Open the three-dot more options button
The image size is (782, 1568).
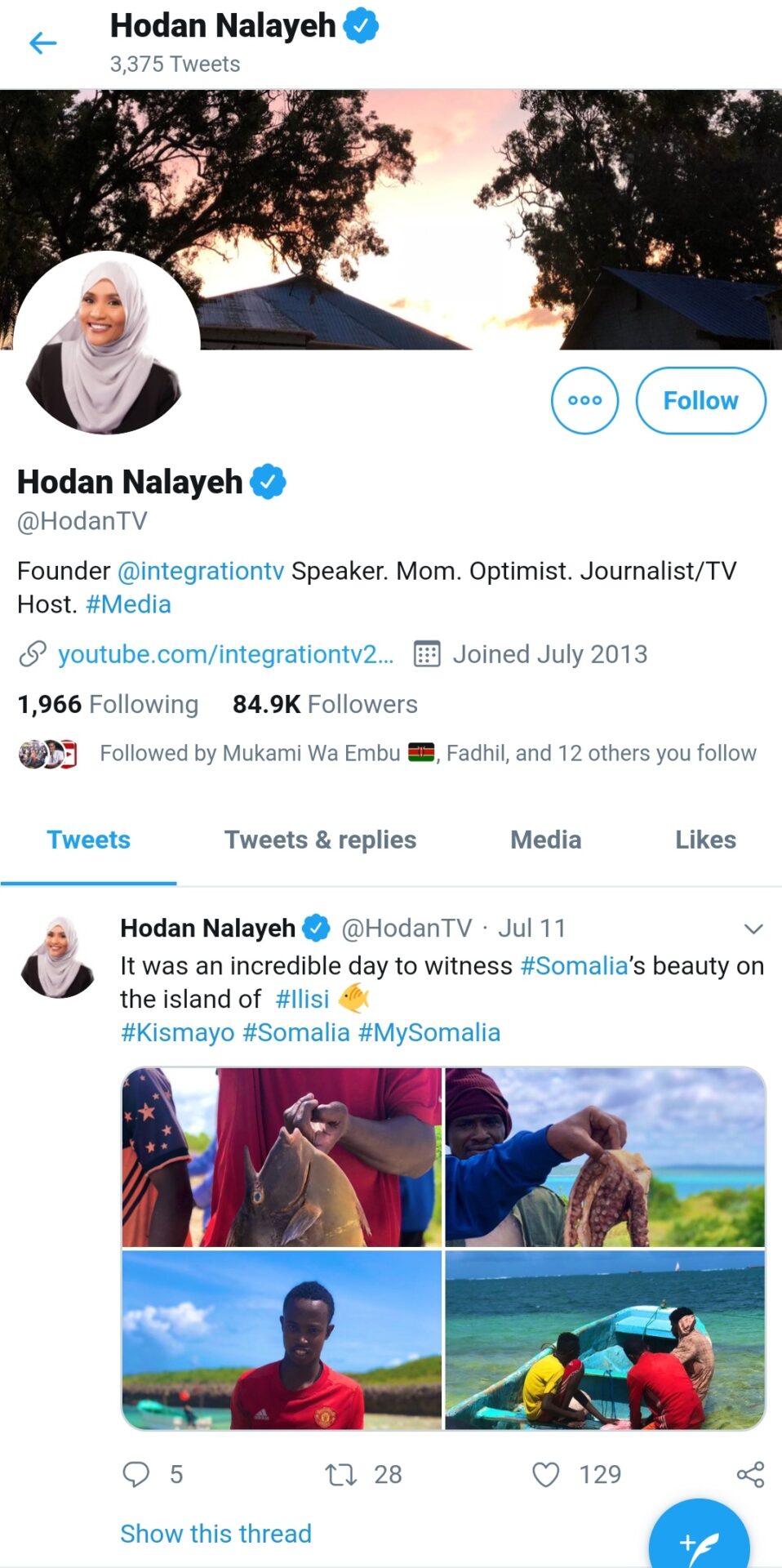[x=584, y=400]
